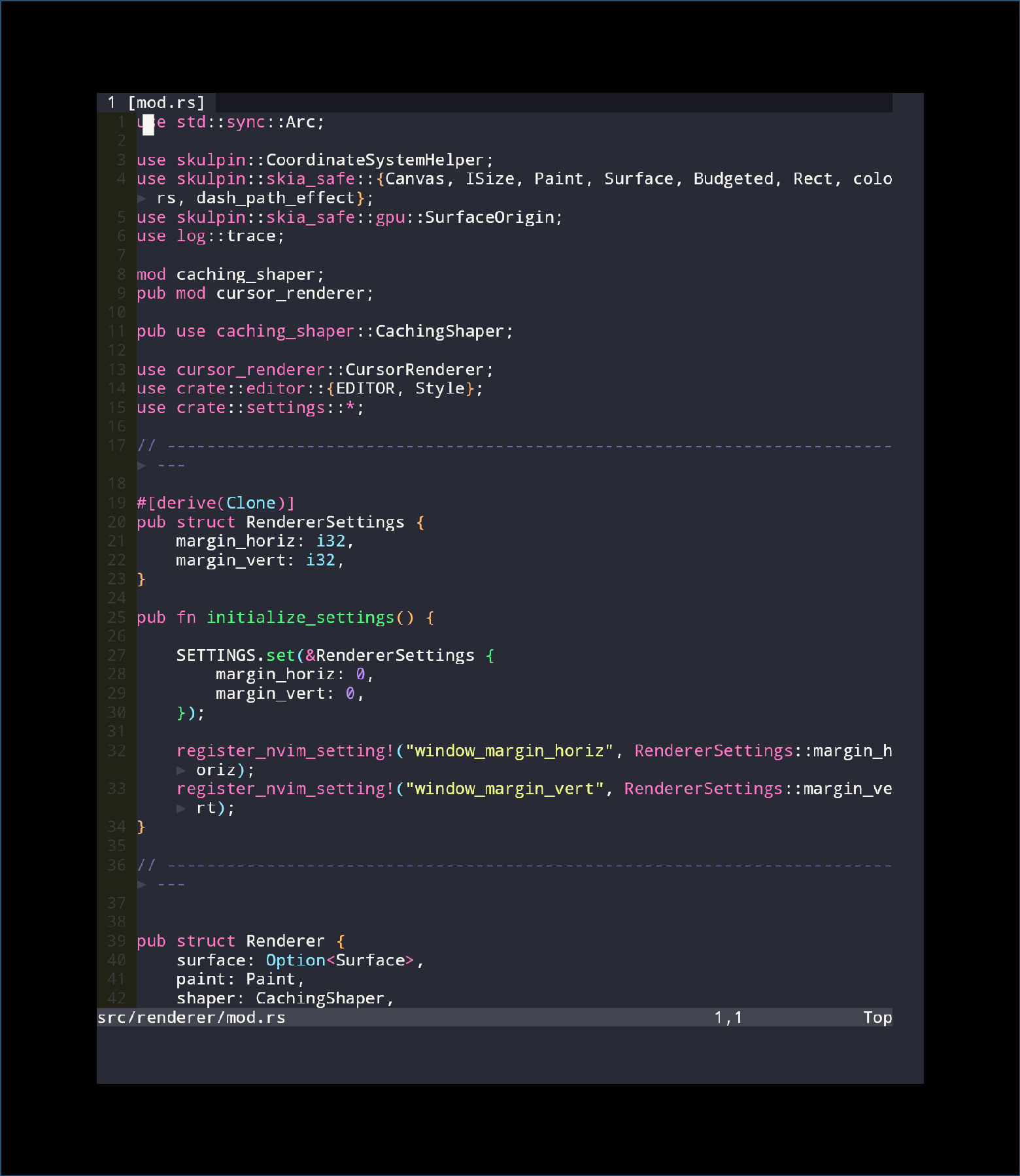Image resolution: width=1020 pixels, height=1176 pixels.
Task: Click line number 25 in the gutter
Action: click(116, 618)
